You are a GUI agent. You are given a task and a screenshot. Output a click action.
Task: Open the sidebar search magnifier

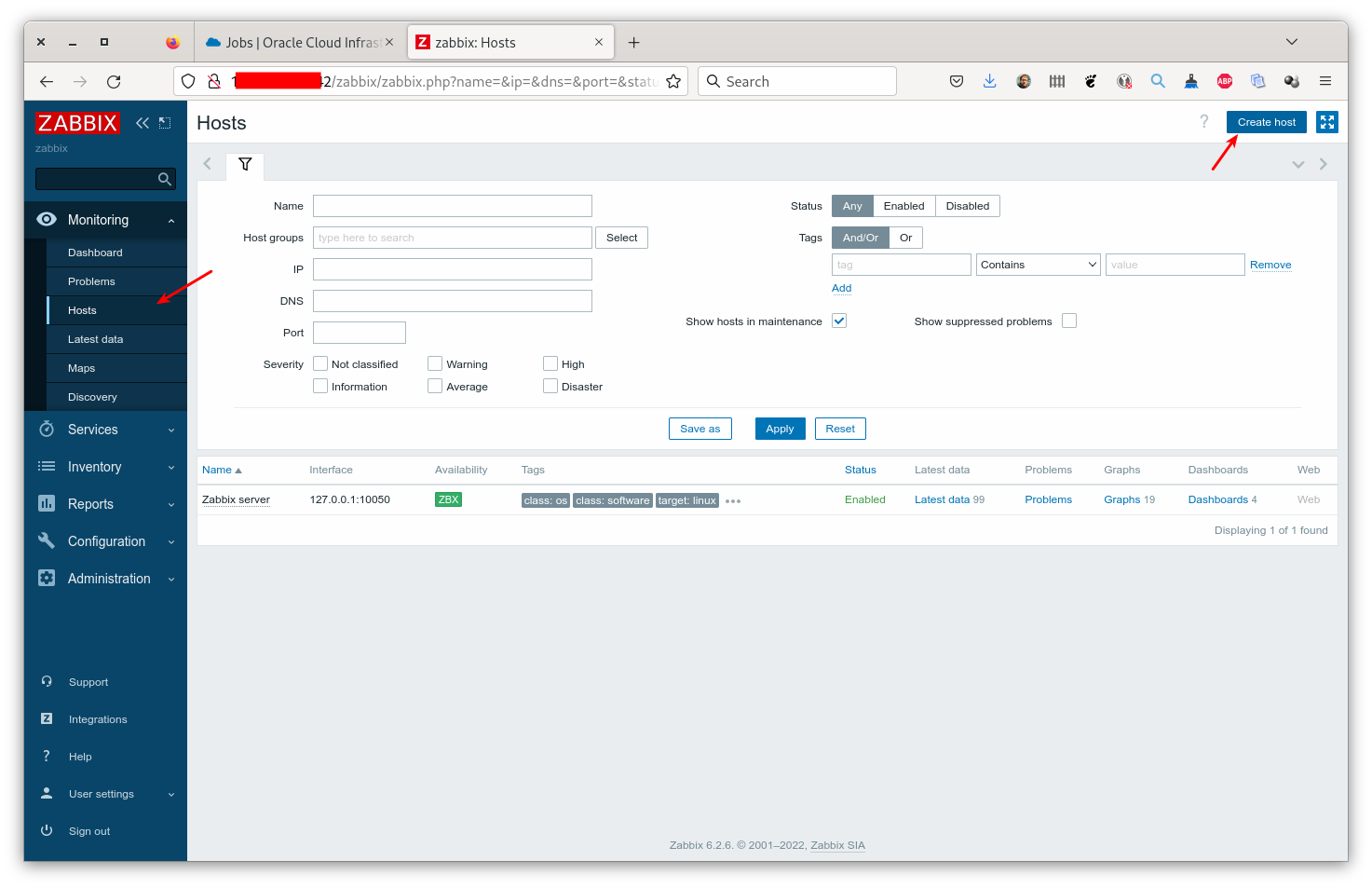(x=164, y=178)
